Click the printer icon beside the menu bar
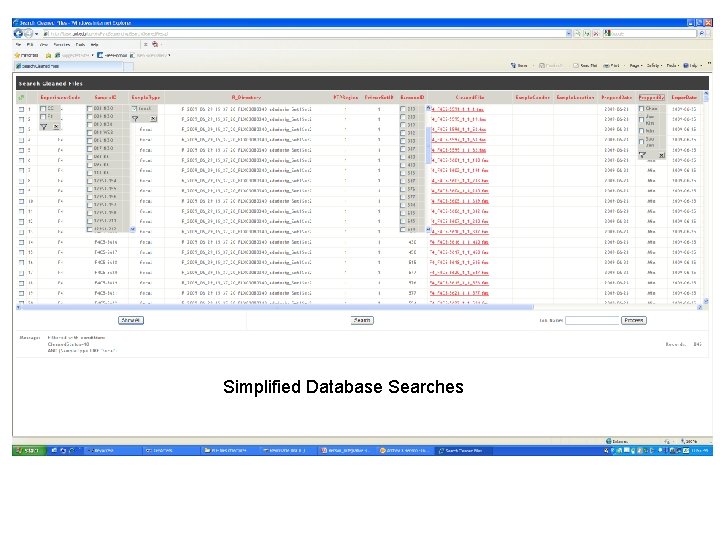The height and width of the screenshot is (540, 720). point(155,45)
